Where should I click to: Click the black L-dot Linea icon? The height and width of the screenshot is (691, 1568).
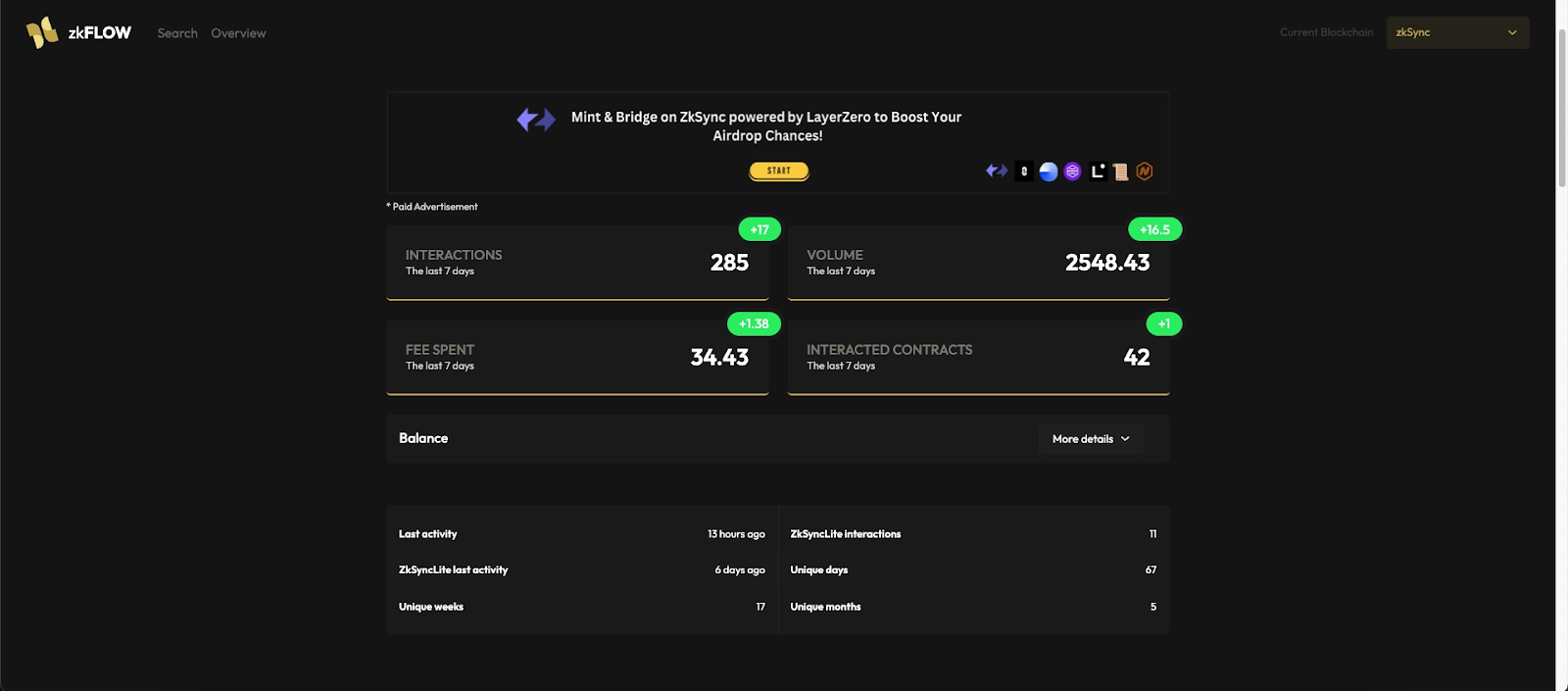(1098, 172)
